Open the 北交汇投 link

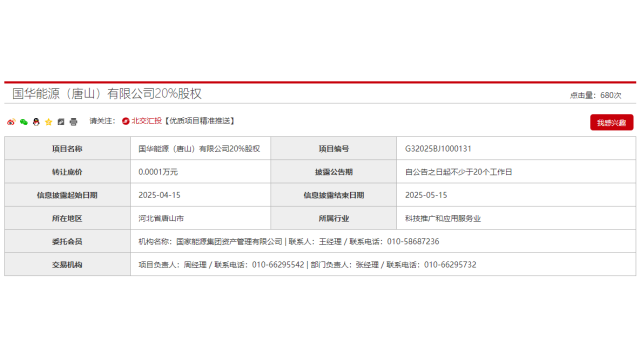(147, 121)
